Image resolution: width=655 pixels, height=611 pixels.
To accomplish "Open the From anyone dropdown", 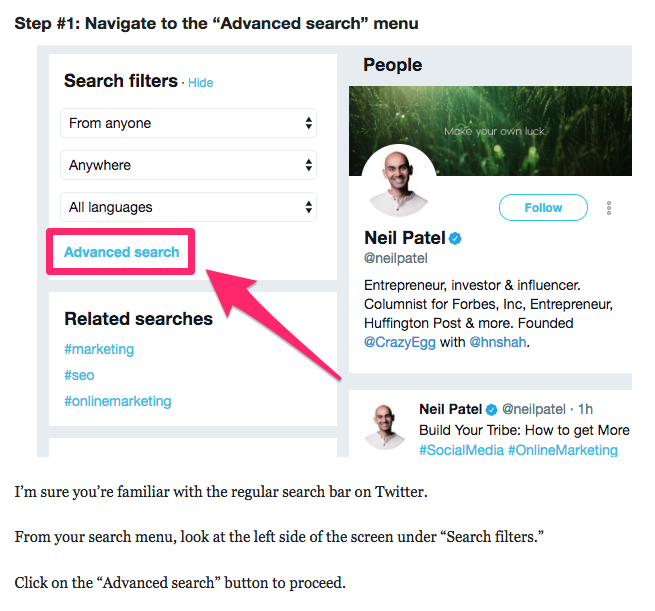I will pyautogui.click(x=188, y=123).
